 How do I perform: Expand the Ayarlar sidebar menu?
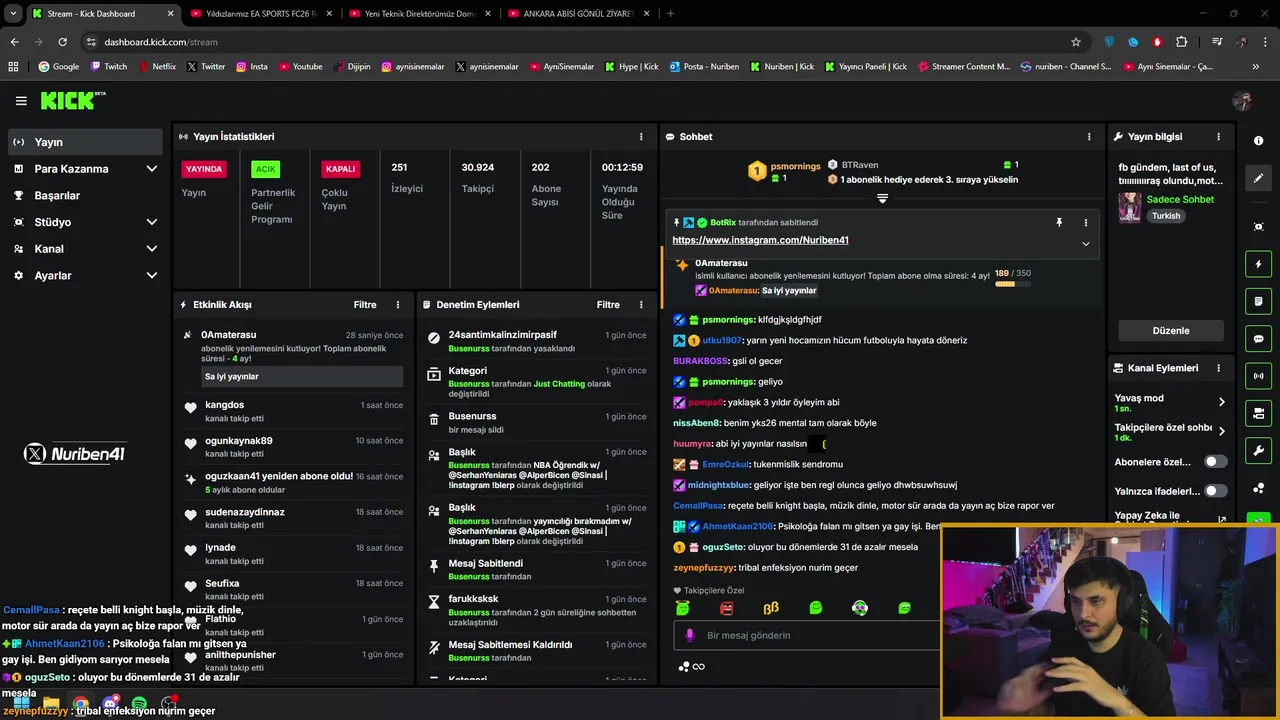tap(85, 275)
